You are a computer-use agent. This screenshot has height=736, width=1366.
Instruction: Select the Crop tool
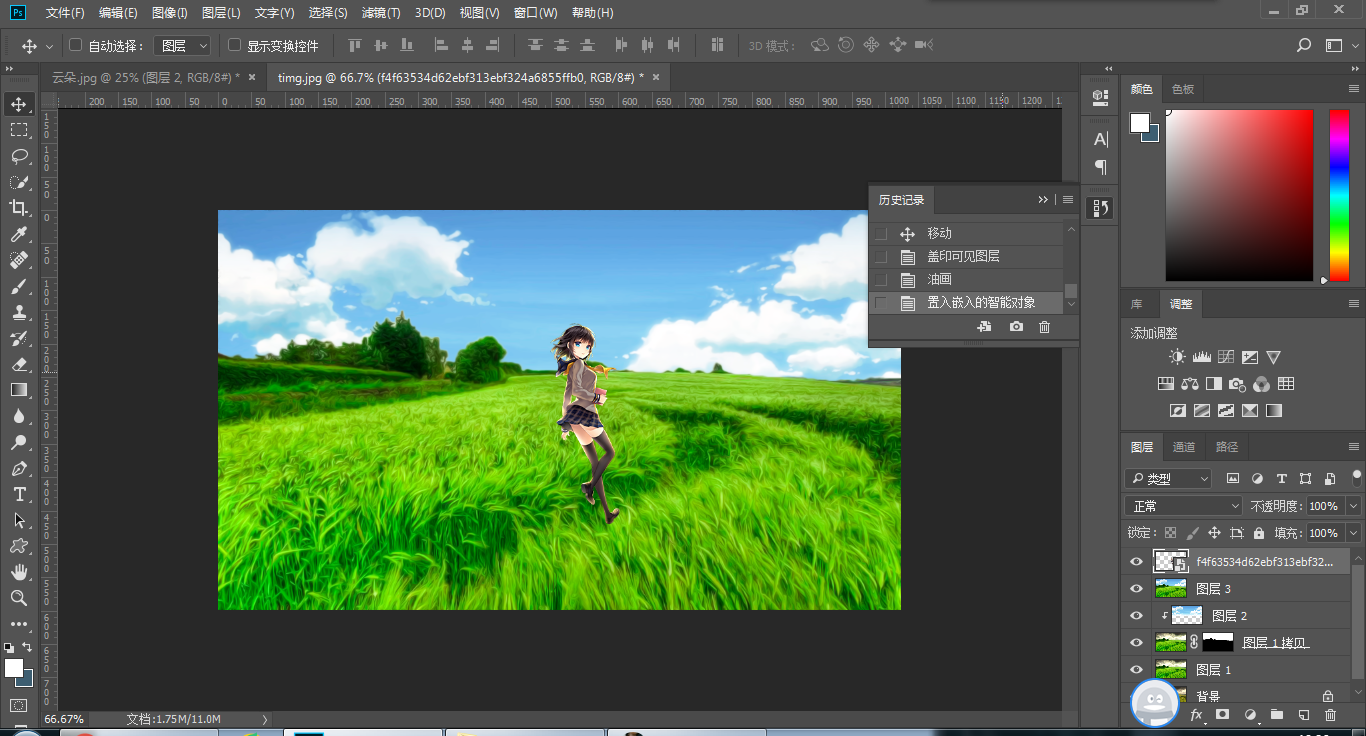click(19, 208)
